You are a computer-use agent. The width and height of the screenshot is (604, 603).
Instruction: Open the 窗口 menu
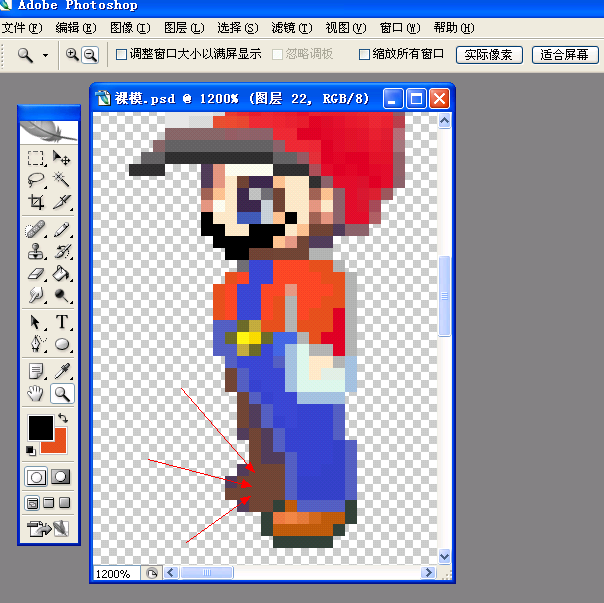pos(400,28)
